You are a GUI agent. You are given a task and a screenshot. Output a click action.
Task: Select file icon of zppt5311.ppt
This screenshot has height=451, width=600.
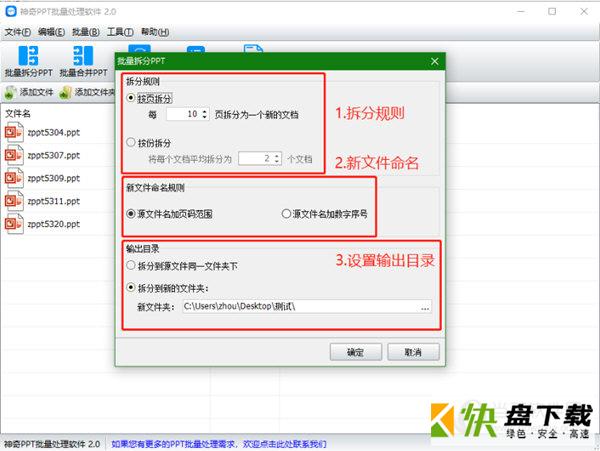pos(14,201)
